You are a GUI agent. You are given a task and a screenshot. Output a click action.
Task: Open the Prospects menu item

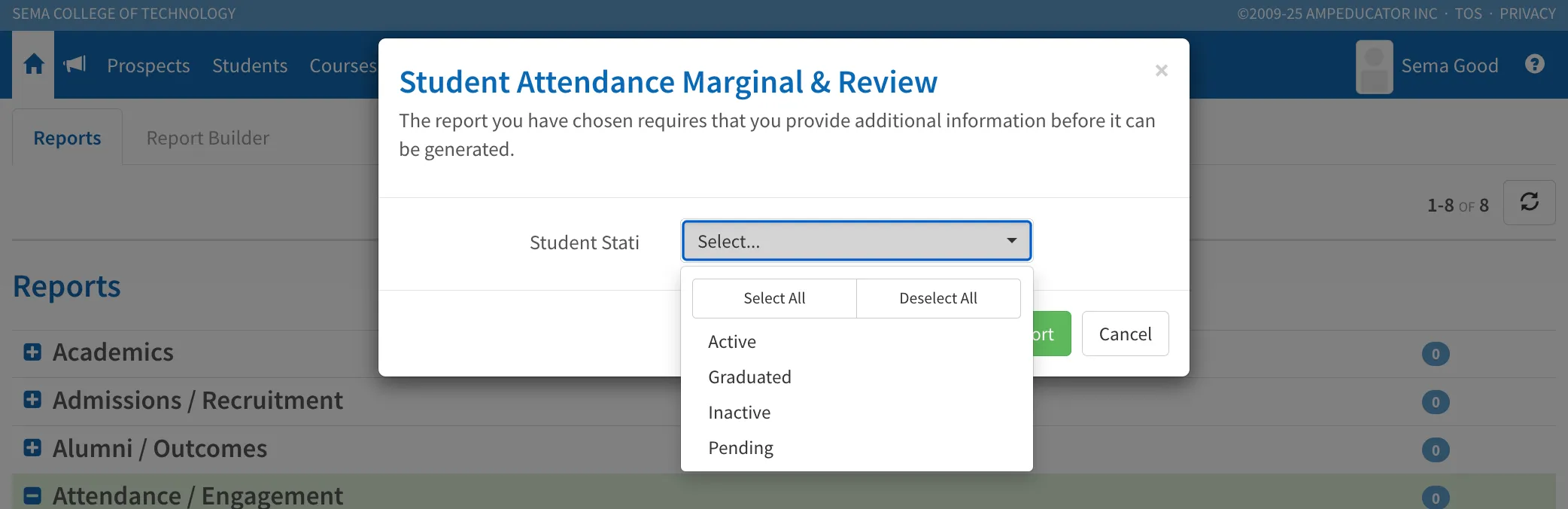pyautogui.click(x=148, y=66)
